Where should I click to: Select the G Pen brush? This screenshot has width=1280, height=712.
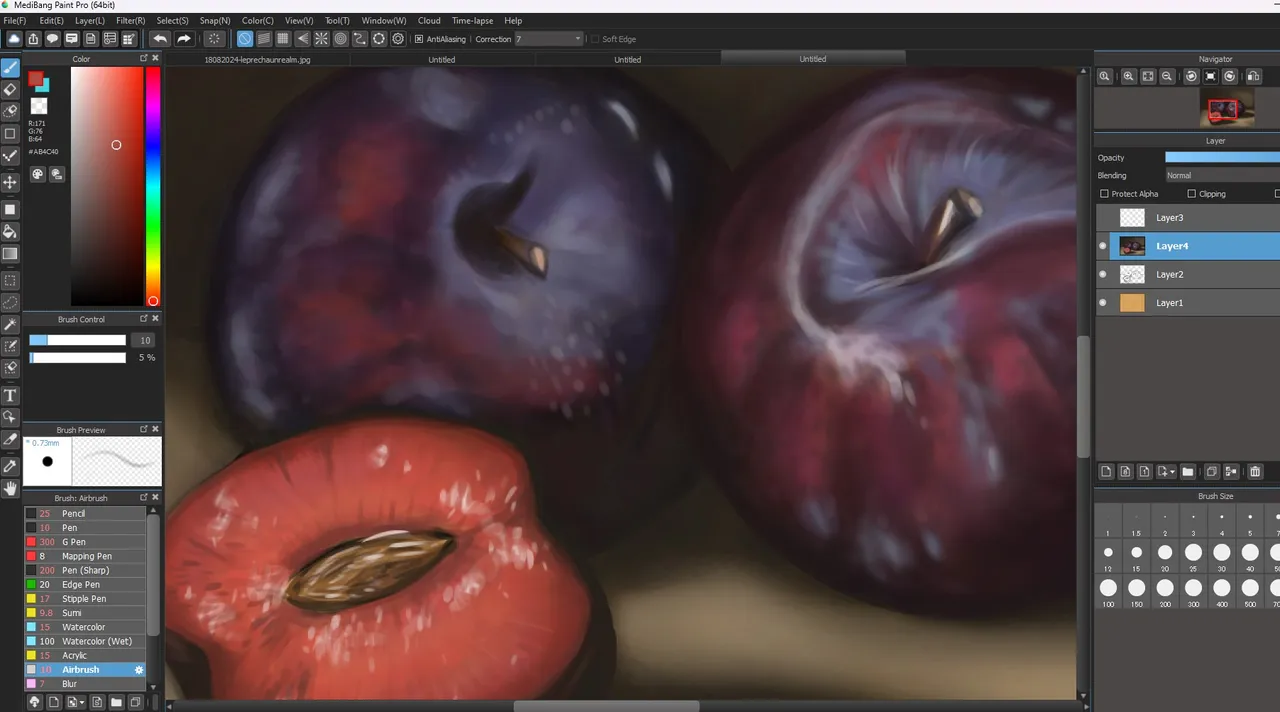click(86, 542)
